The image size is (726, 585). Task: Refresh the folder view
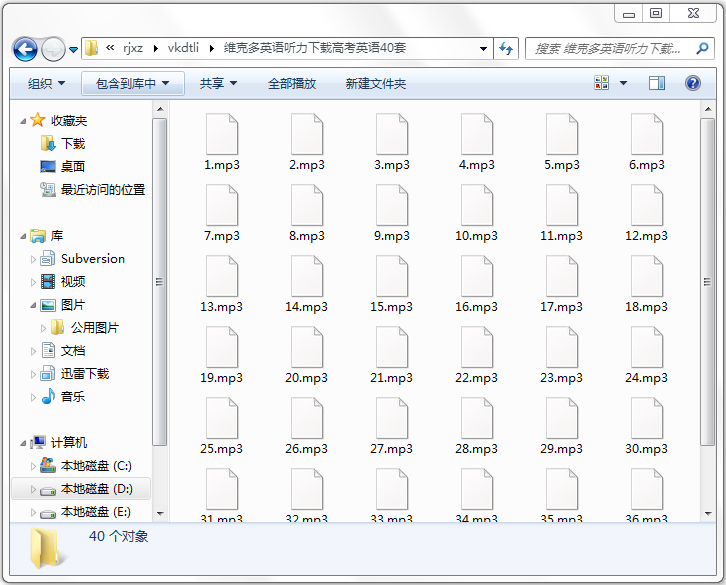[x=506, y=48]
